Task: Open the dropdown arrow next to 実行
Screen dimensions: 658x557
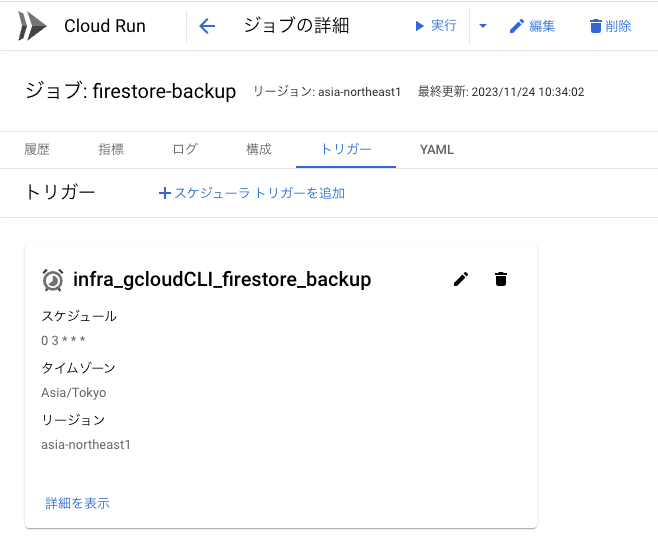Action: (x=483, y=26)
